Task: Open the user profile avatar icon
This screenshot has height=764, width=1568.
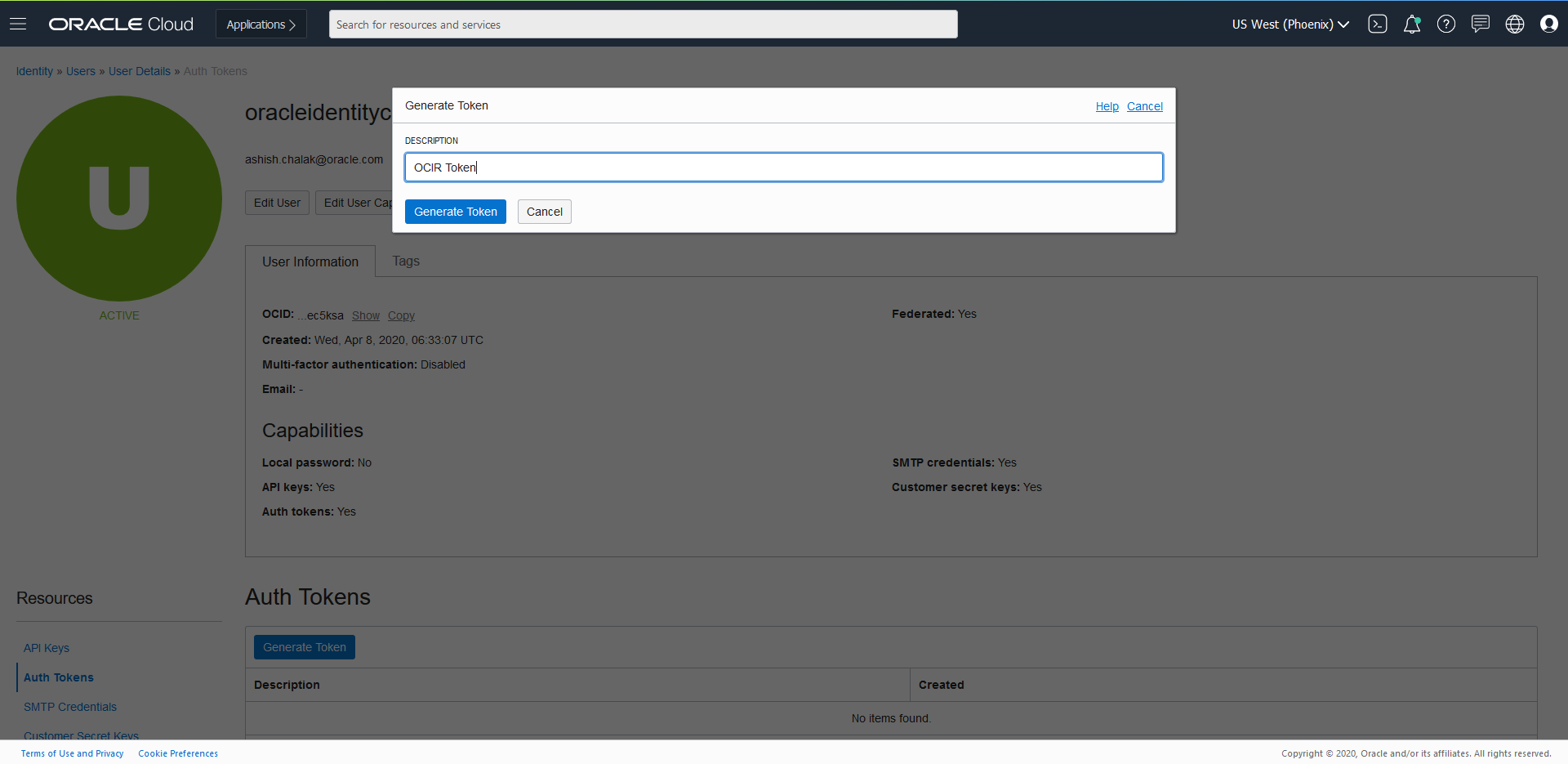Action: point(1549,25)
